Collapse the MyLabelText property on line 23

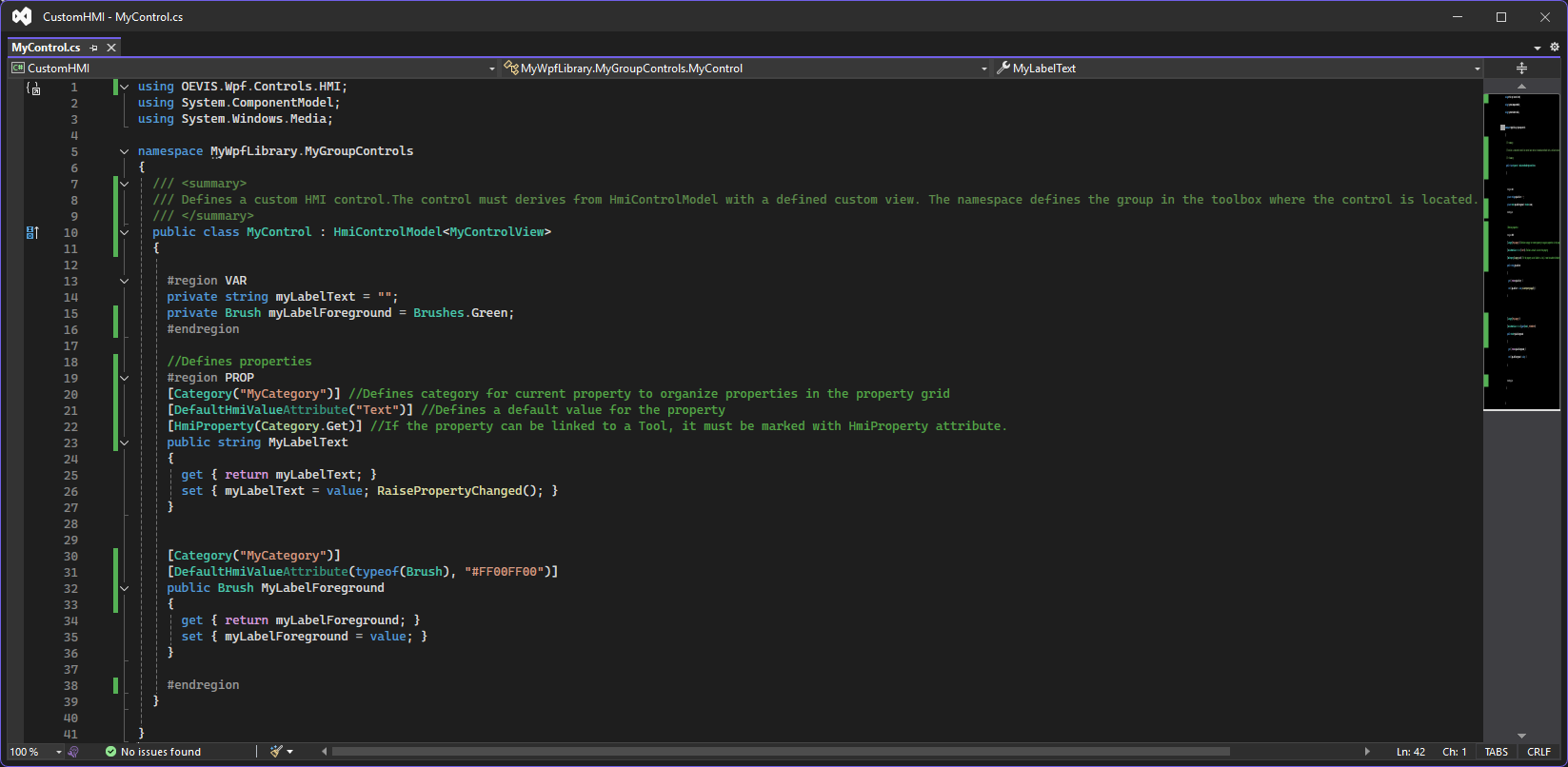click(x=124, y=442)
